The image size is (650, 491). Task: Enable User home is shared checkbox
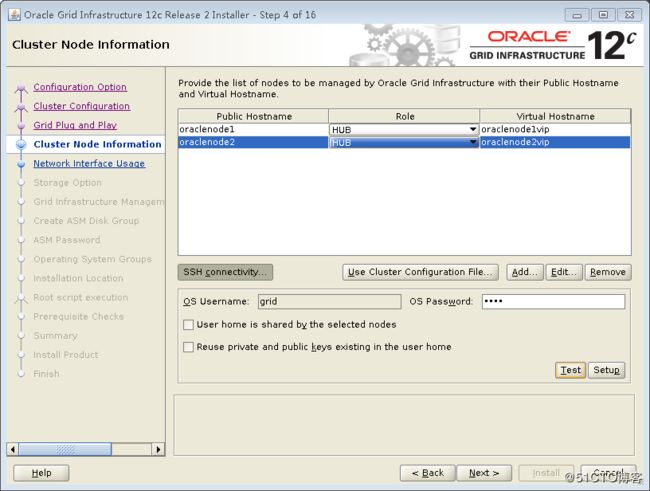tap(188, 324)
